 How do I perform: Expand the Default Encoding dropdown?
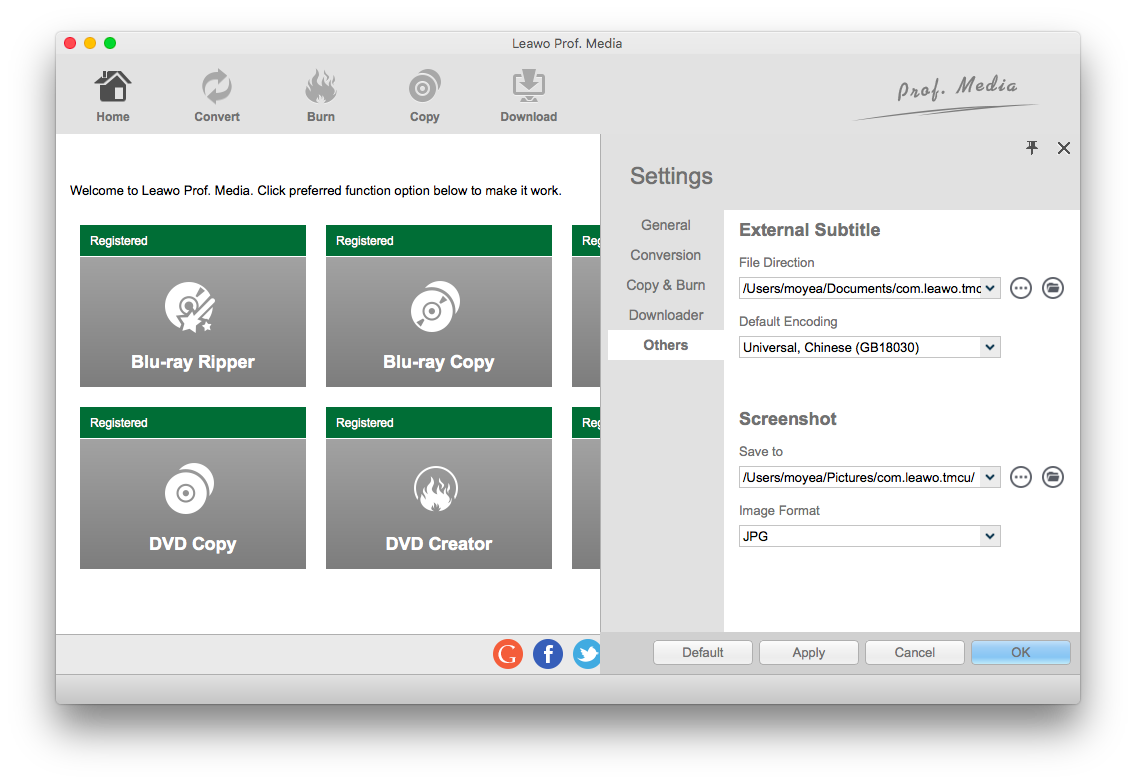[989, 347]
